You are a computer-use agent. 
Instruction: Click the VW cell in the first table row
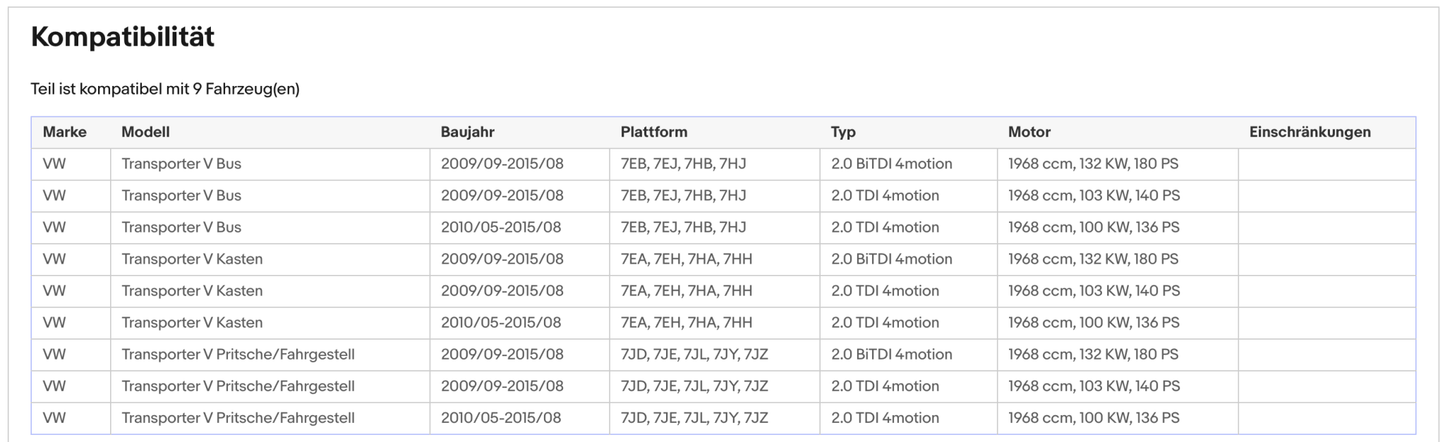coord(54,164)
